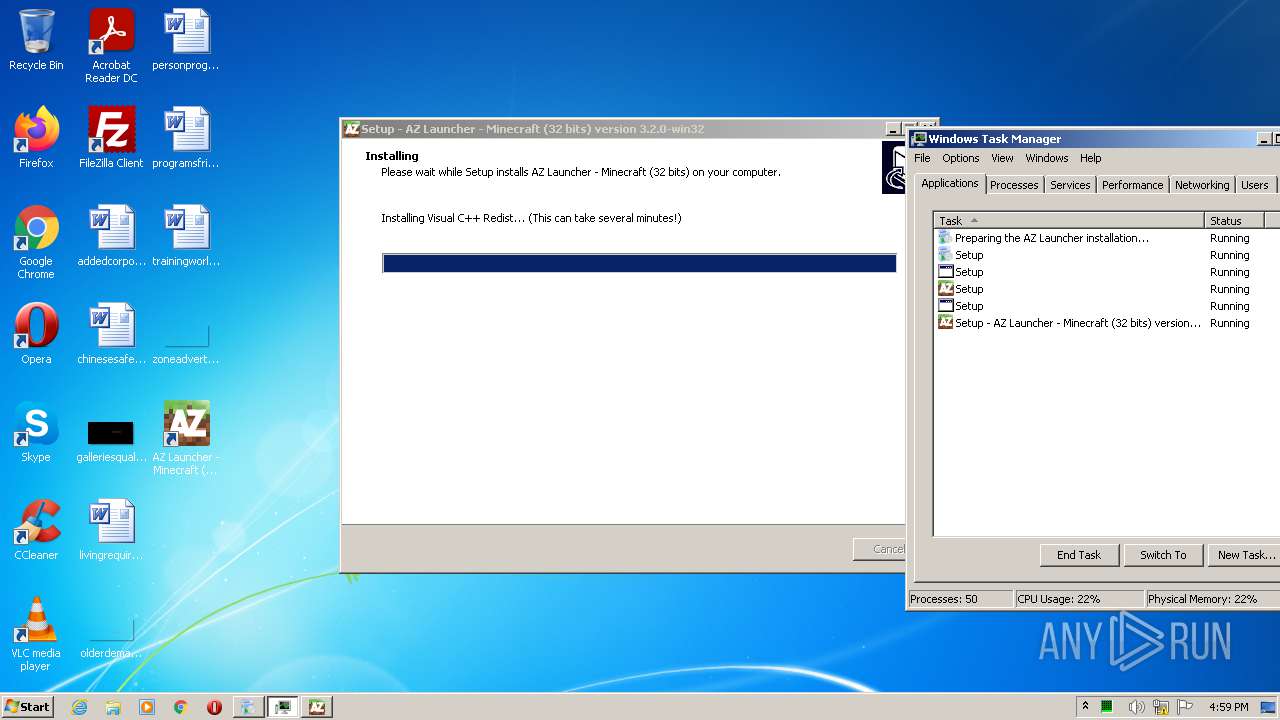This screenshot has height=720, width=1280.
Task: Click the New Task... button
Action: pyautogui.click(x=1244, y=555)
